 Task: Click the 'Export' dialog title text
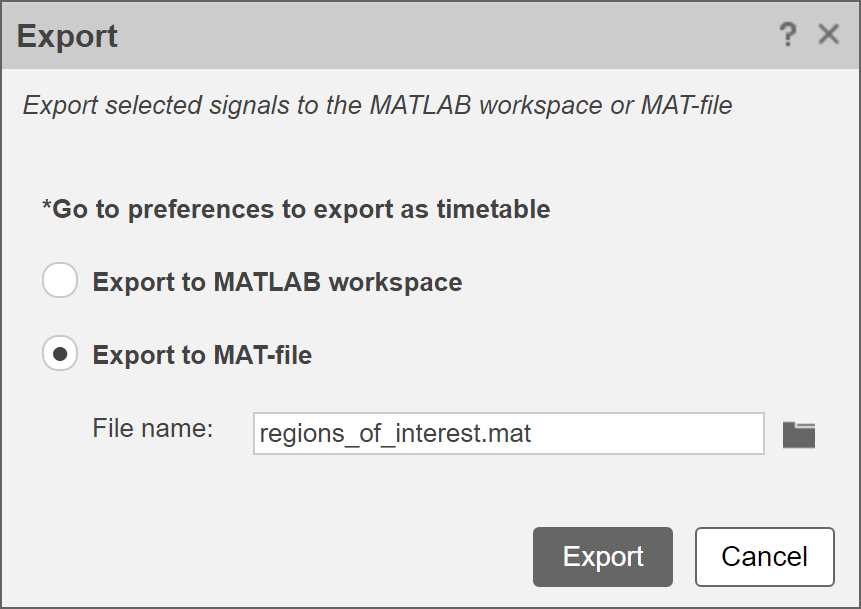coord(67,36)
